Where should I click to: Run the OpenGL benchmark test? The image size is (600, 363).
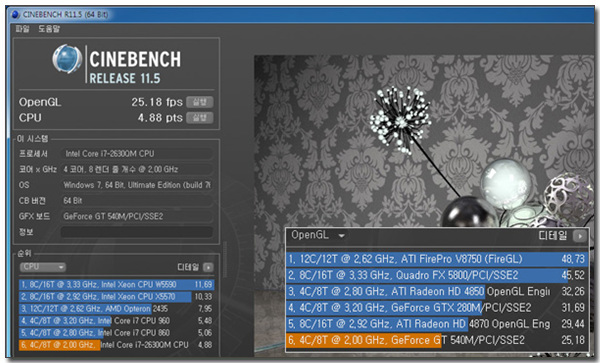[x=199, y=102]
